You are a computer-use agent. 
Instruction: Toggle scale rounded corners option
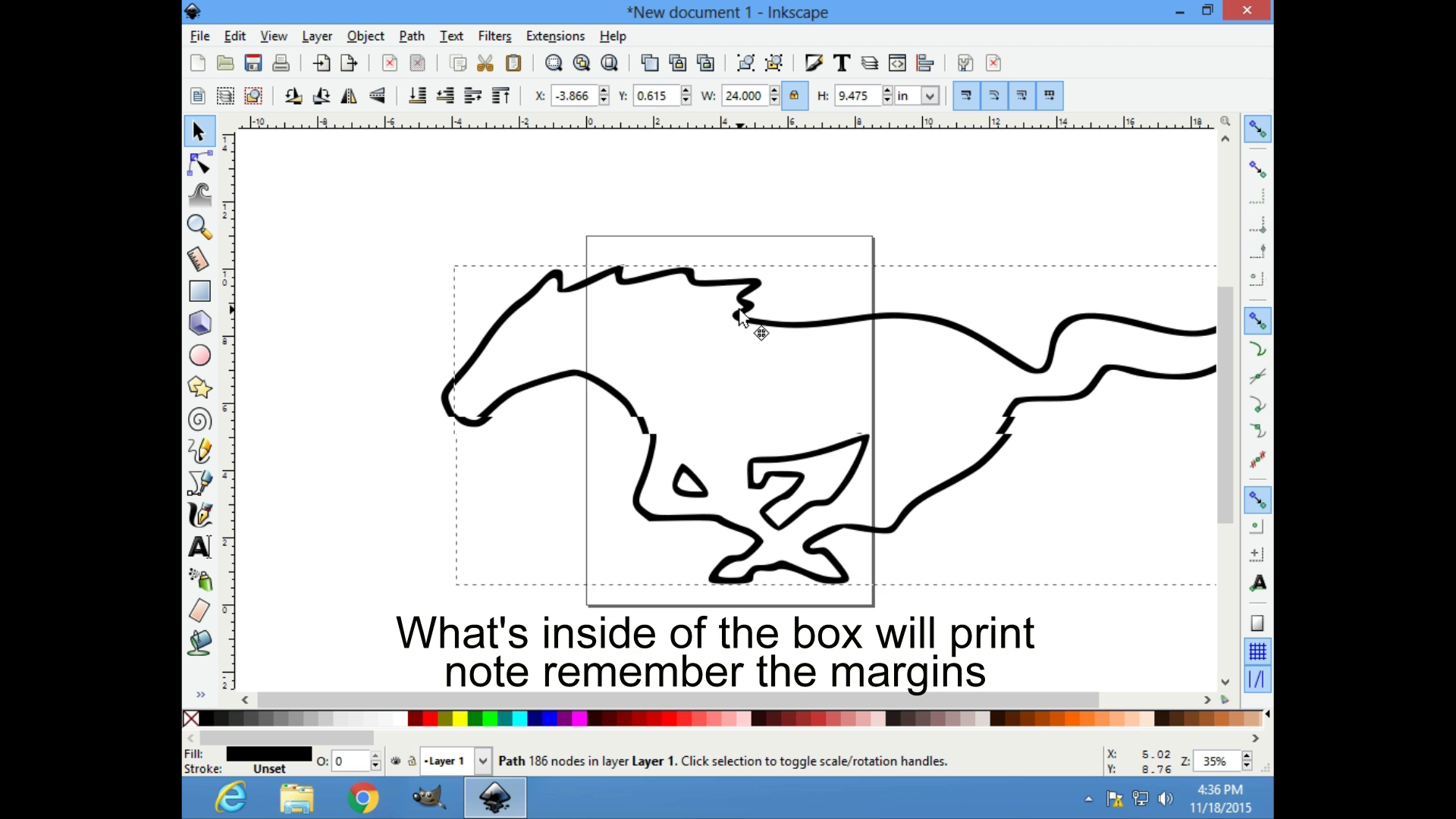(994, 96)
